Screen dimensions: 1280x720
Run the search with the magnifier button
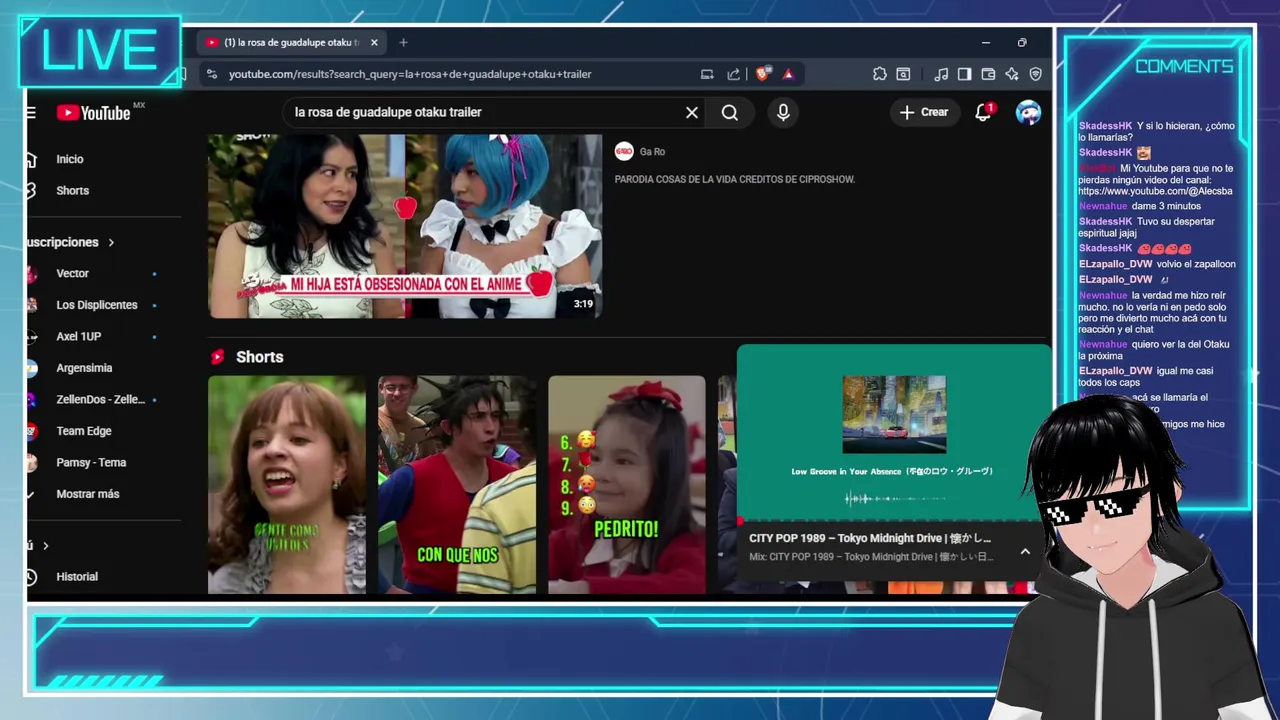[730, 113]
